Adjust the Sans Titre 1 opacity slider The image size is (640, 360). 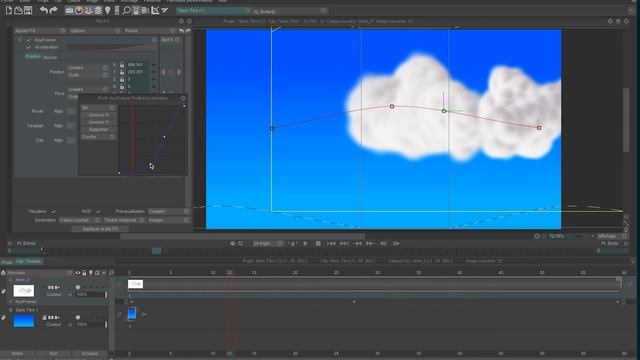[91, 324]
